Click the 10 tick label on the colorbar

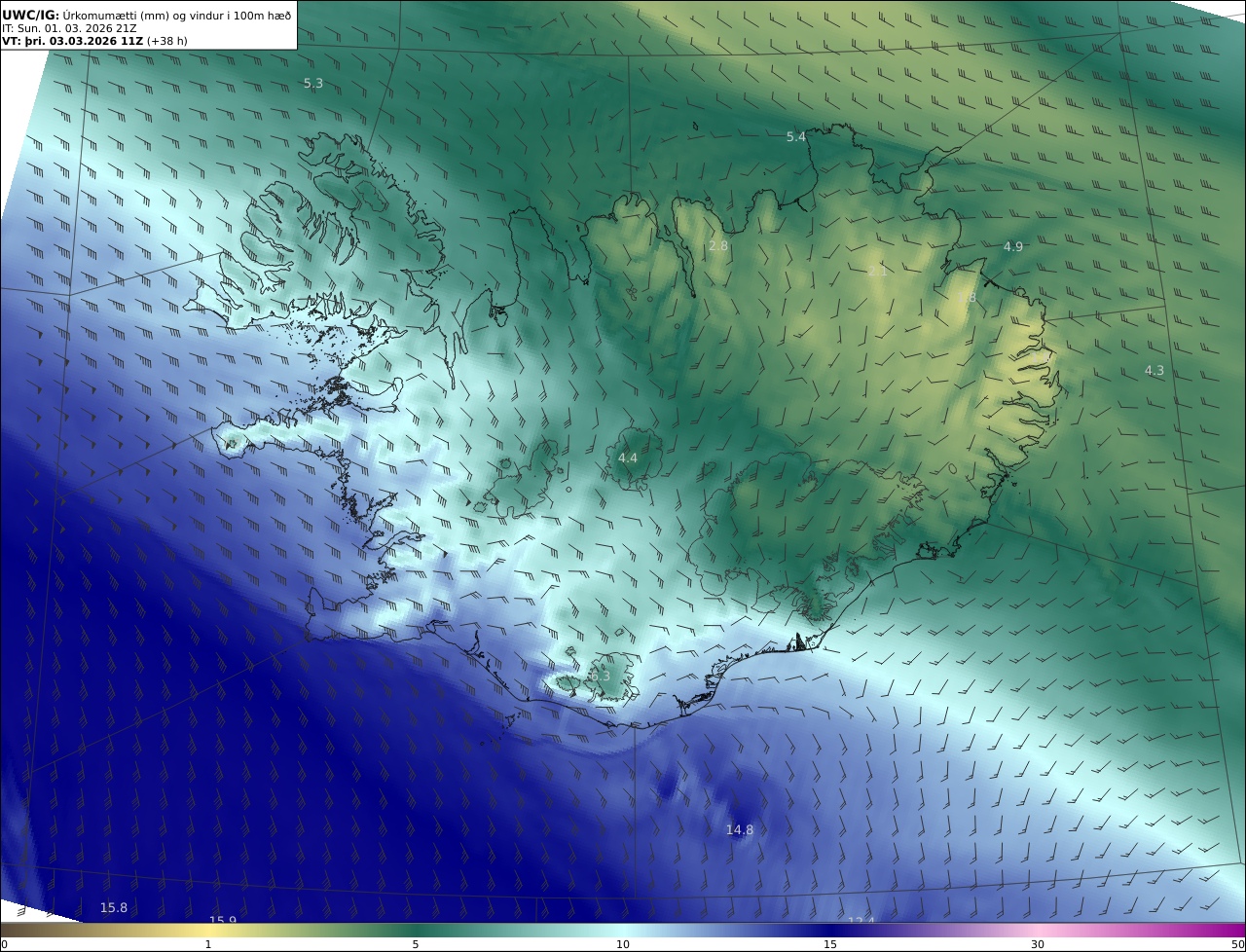click(623, 944)
